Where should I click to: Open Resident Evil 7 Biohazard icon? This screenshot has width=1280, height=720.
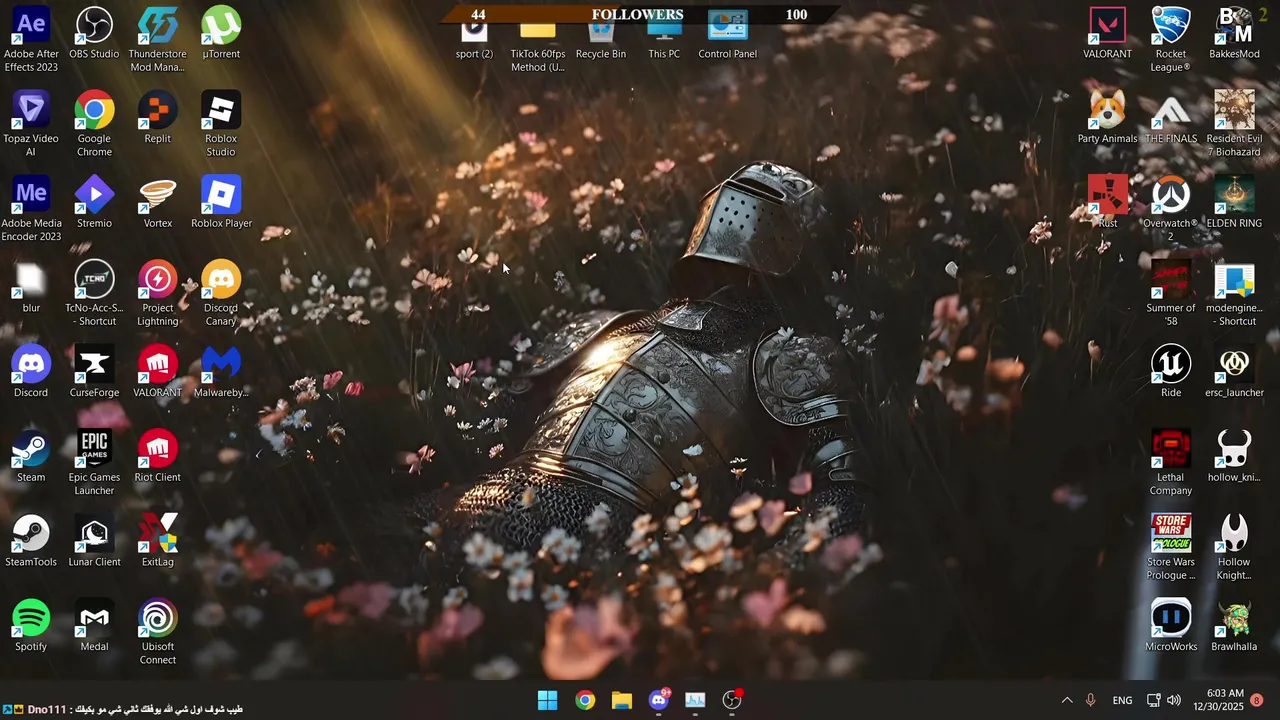point(1234,125)
